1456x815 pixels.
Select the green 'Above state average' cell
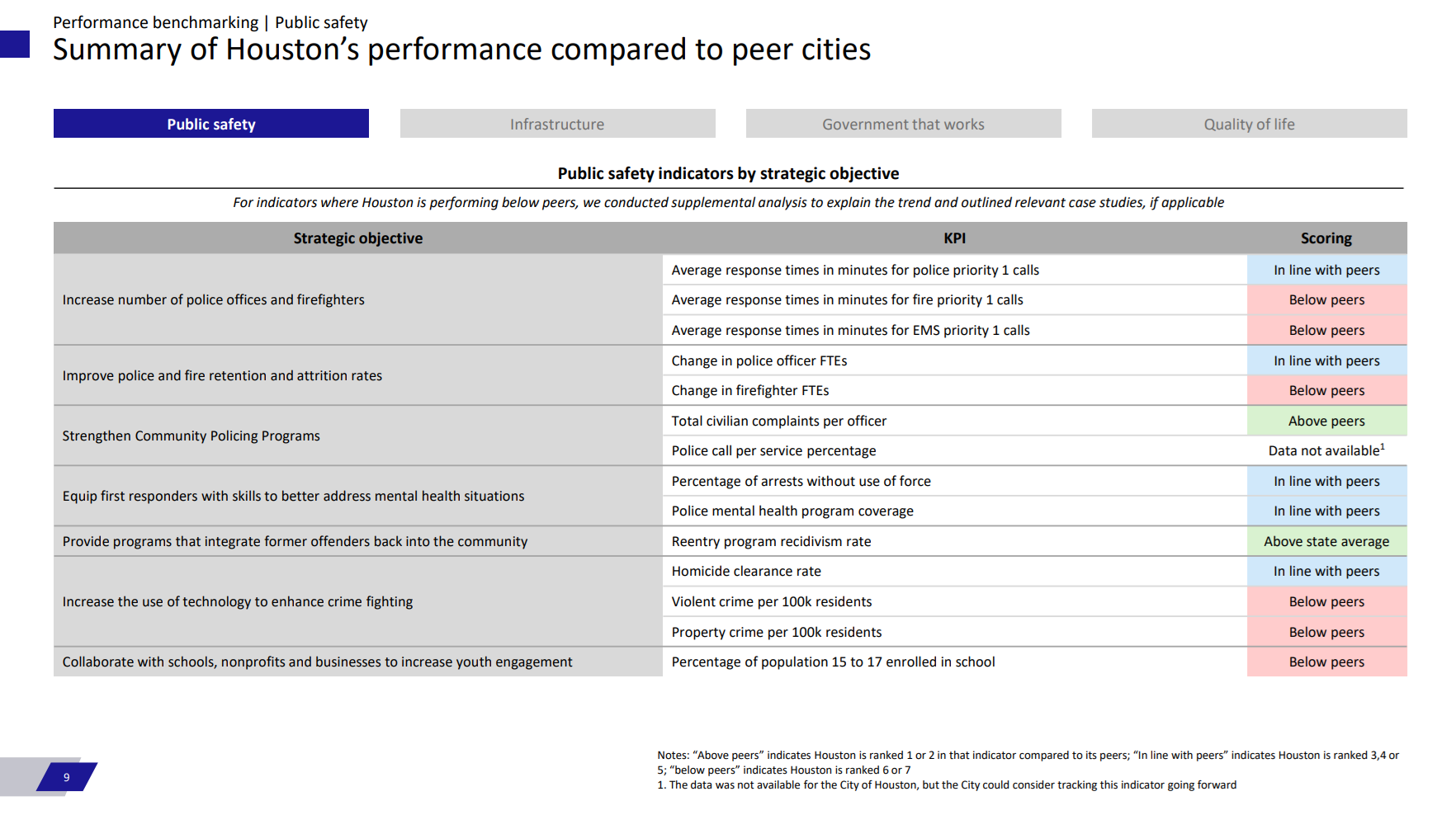(x=1326, y=541)
